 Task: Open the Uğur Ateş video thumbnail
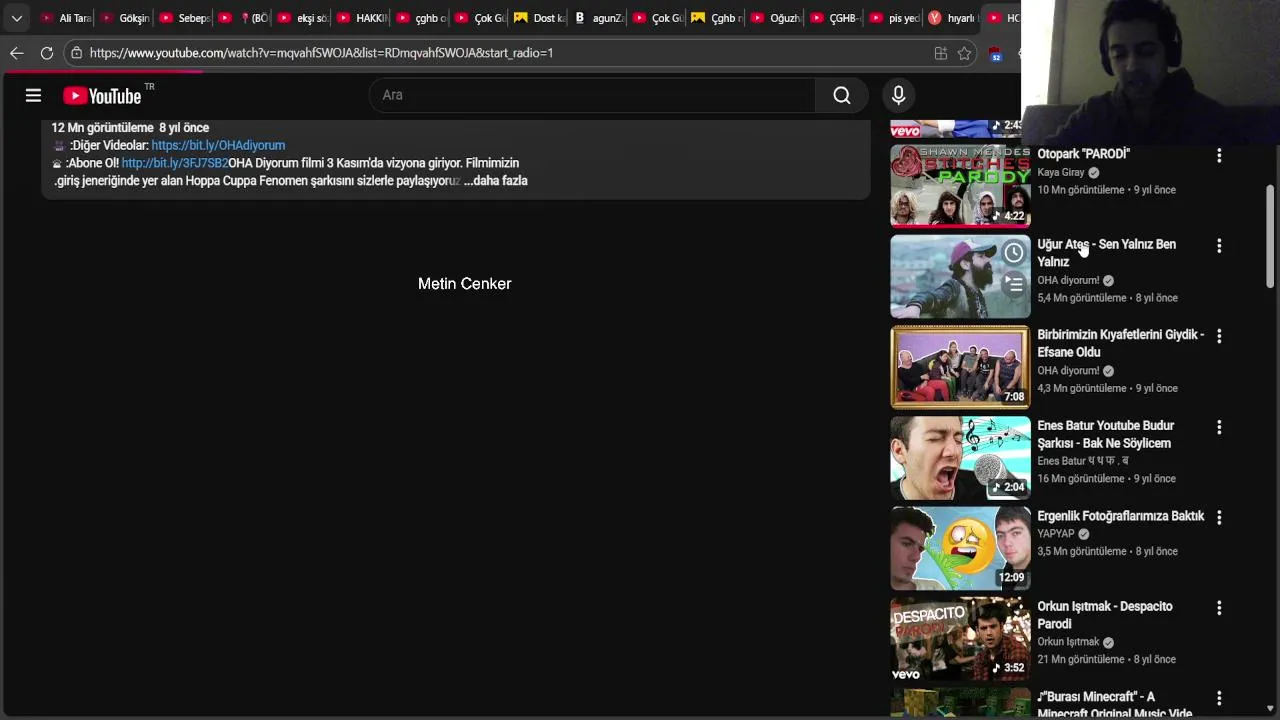[x=960, y=276]
